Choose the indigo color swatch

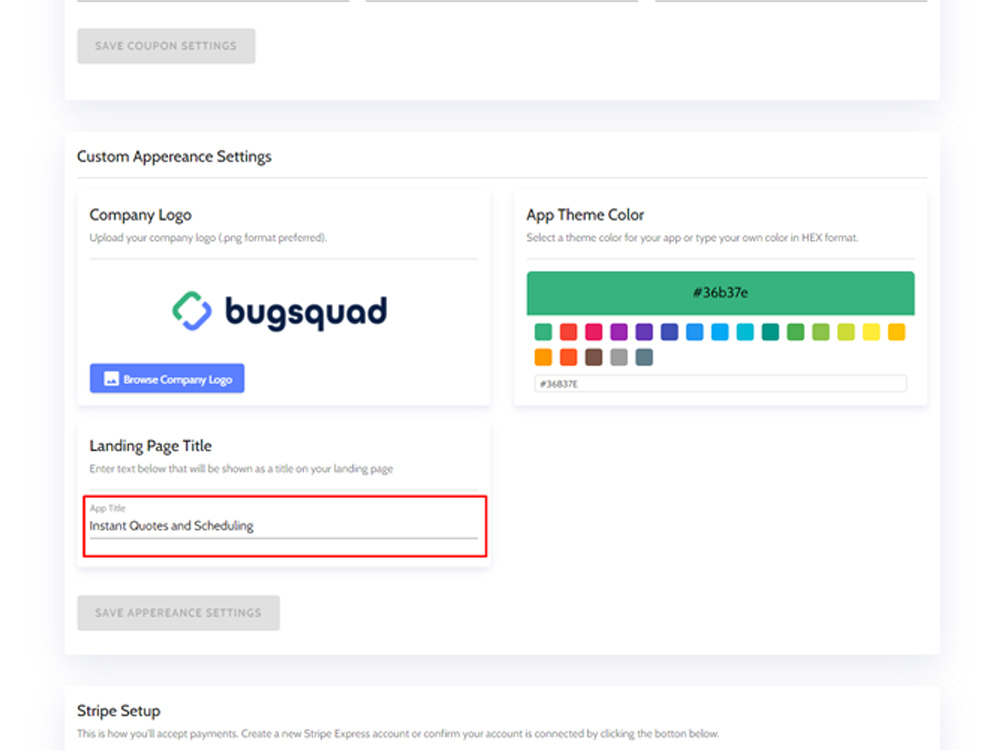(x=669, y=332)
